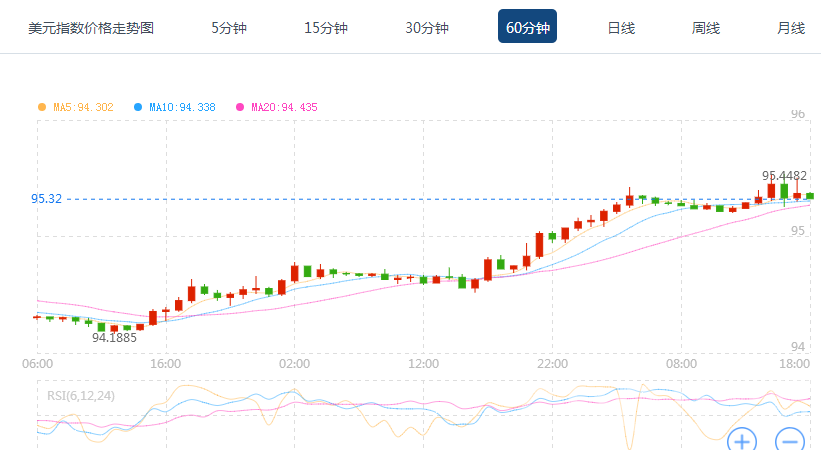Open the 月线 monthly chart
The height and width of the screenshot is (450, 821).
click(x=791, y=27)
